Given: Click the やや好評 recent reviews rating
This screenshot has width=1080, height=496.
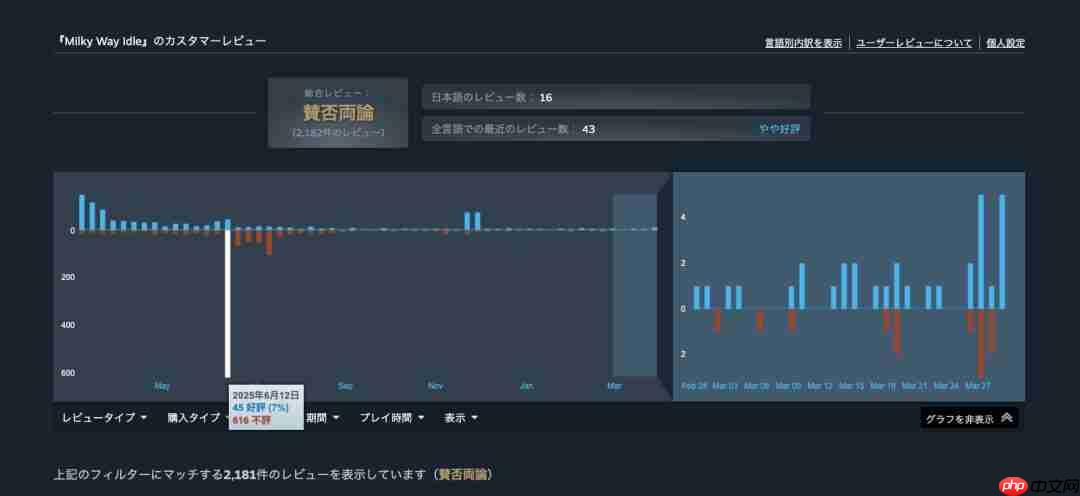Looking at the screenshot, I should point(780,129).
